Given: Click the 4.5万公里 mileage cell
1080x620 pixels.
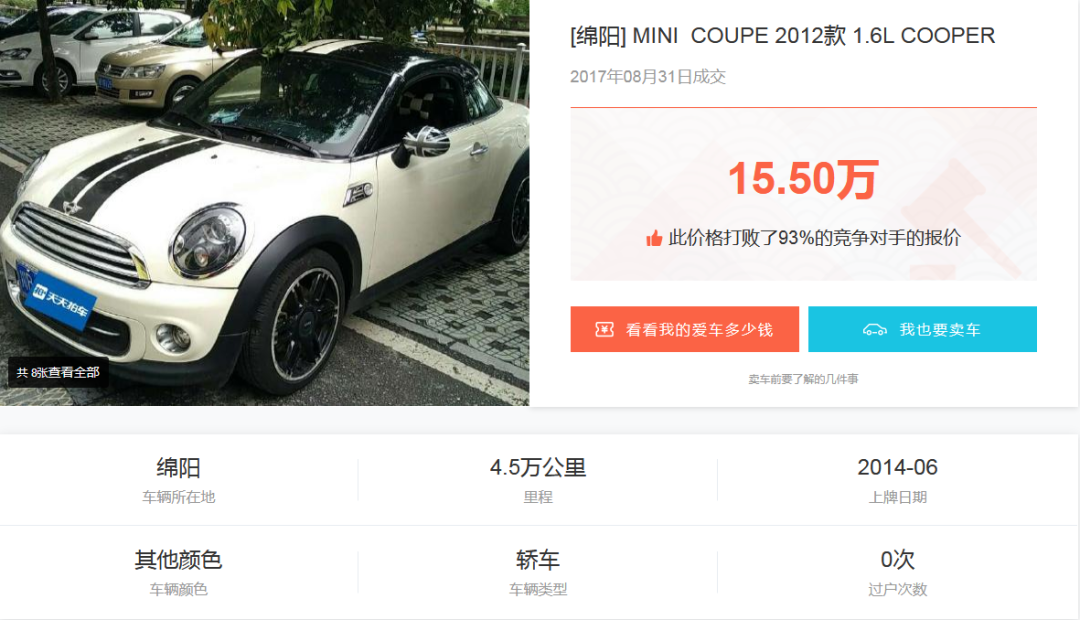Looking at the screenshot, I should pos(537,479).
